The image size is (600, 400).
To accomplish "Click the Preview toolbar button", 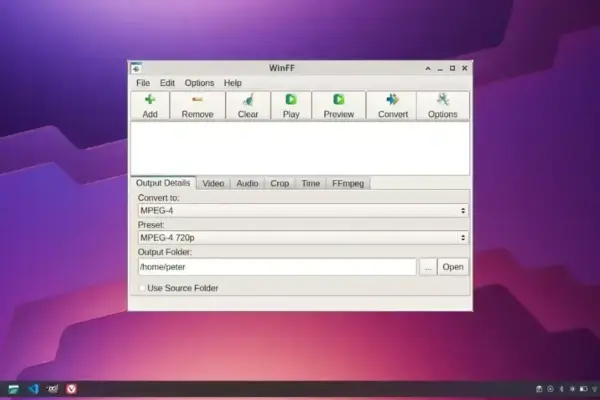I will 339,106.
